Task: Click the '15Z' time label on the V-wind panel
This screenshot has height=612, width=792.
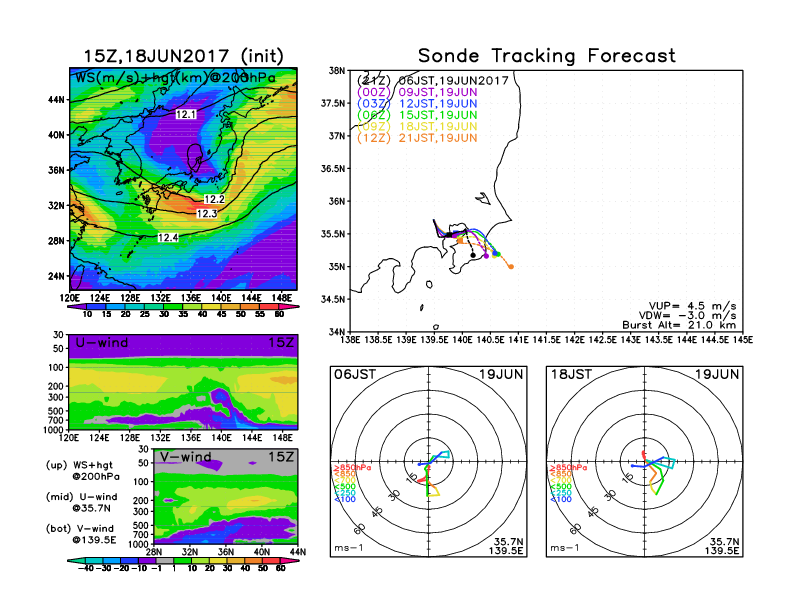Action: coord(281,457)
